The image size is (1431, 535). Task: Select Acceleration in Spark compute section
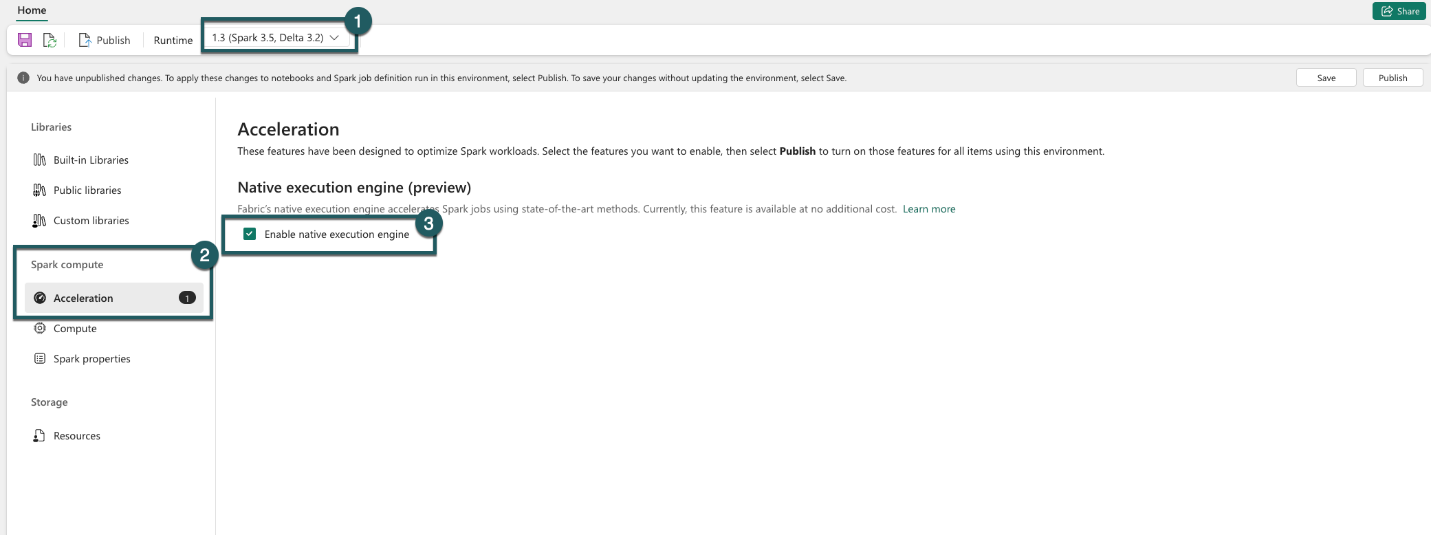click(x=114, y=298)
